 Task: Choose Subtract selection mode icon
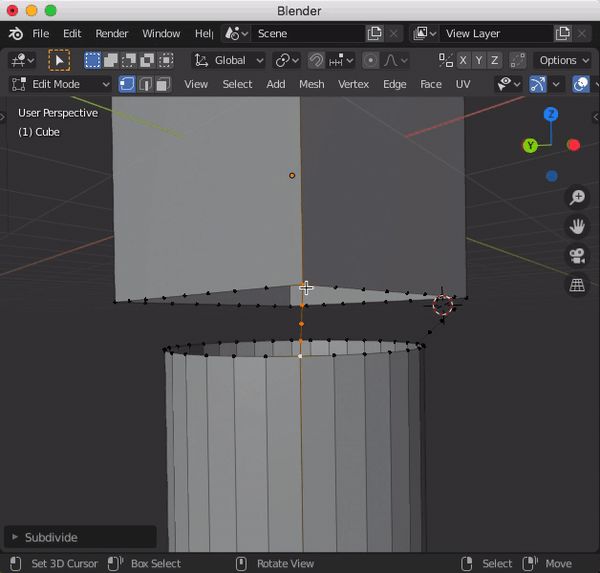tap(129, 60)
